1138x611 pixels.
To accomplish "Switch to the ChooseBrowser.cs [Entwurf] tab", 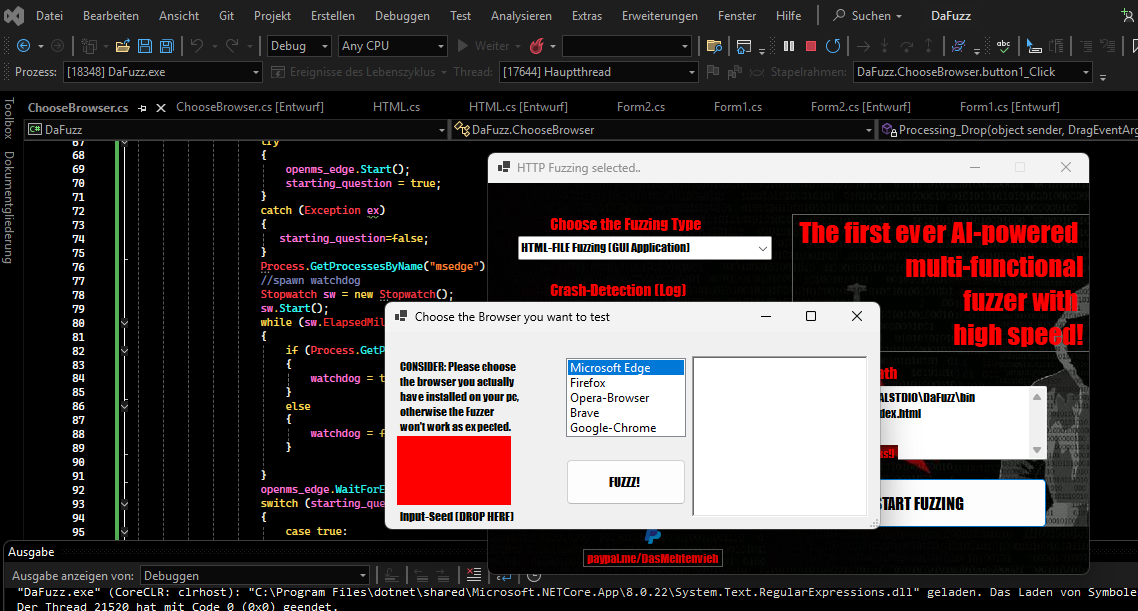I will [250, 107].
